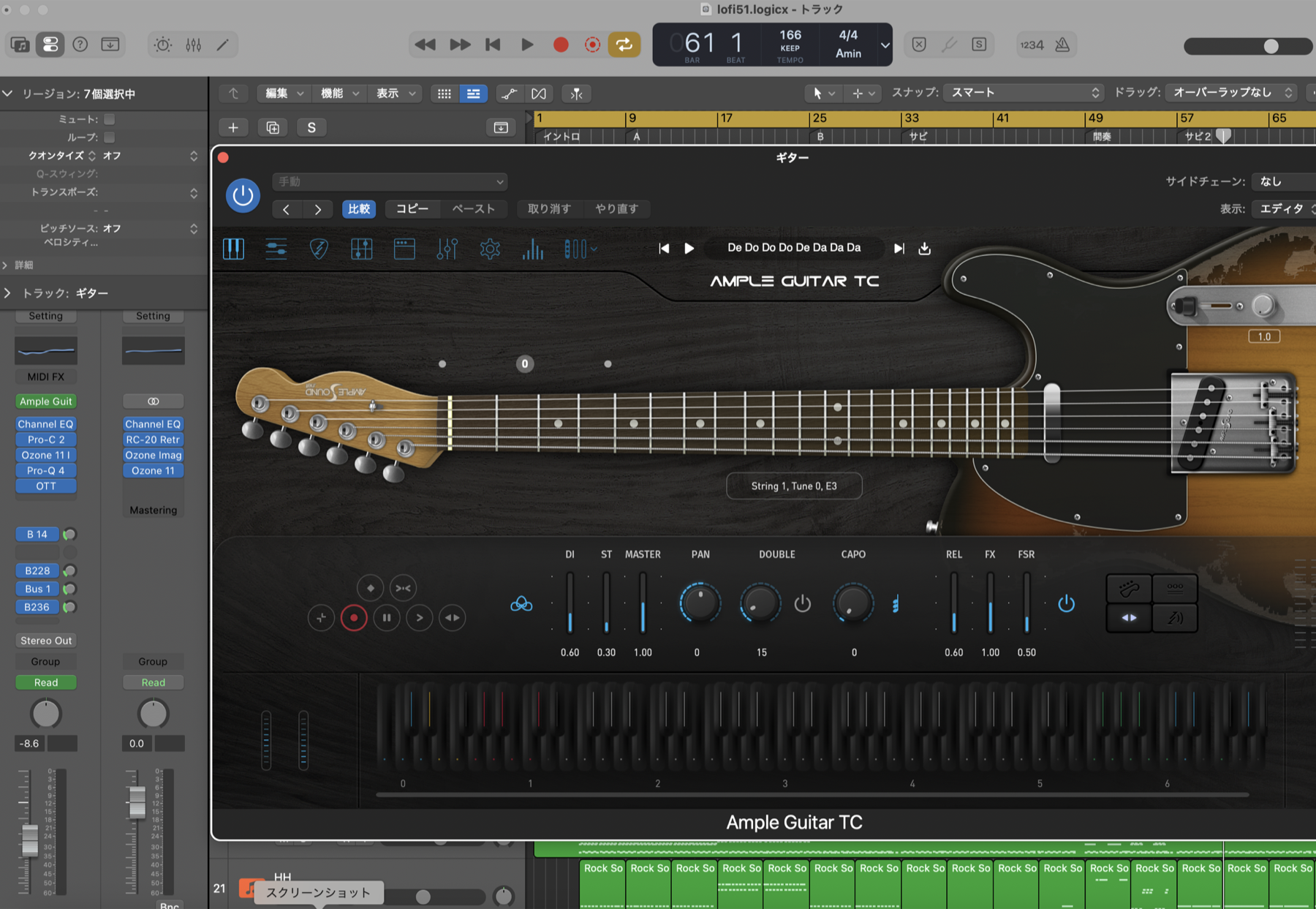Click the red record button in Ample Guitar
The width and height of the screenshot is (1316, 909).
click(354, 618)
